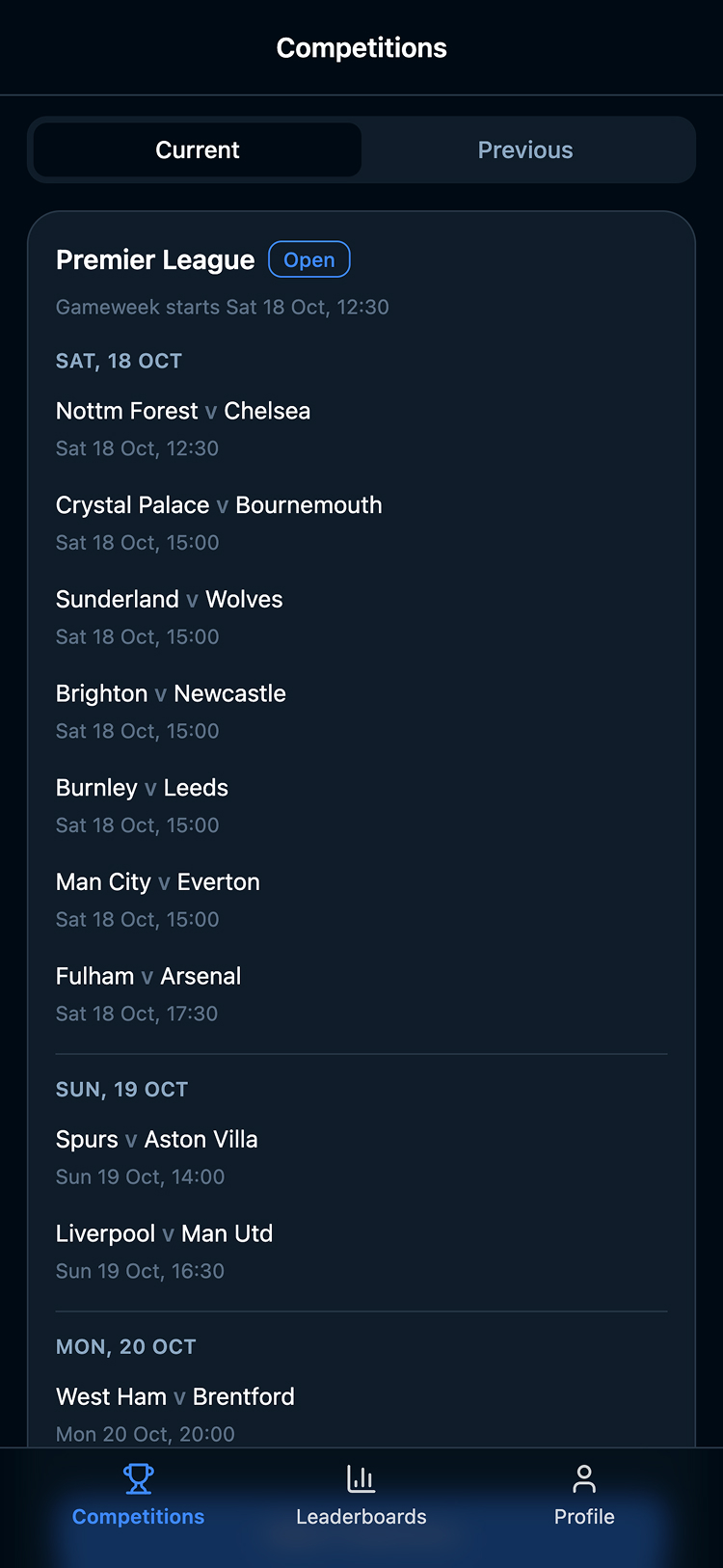Viewport: 723px width, 1568px height.
Task: Click the Open status badge
Action: click(x=308, y=259)
